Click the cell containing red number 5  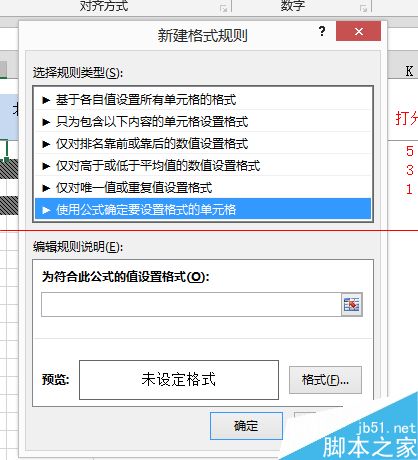coord(409,151)
